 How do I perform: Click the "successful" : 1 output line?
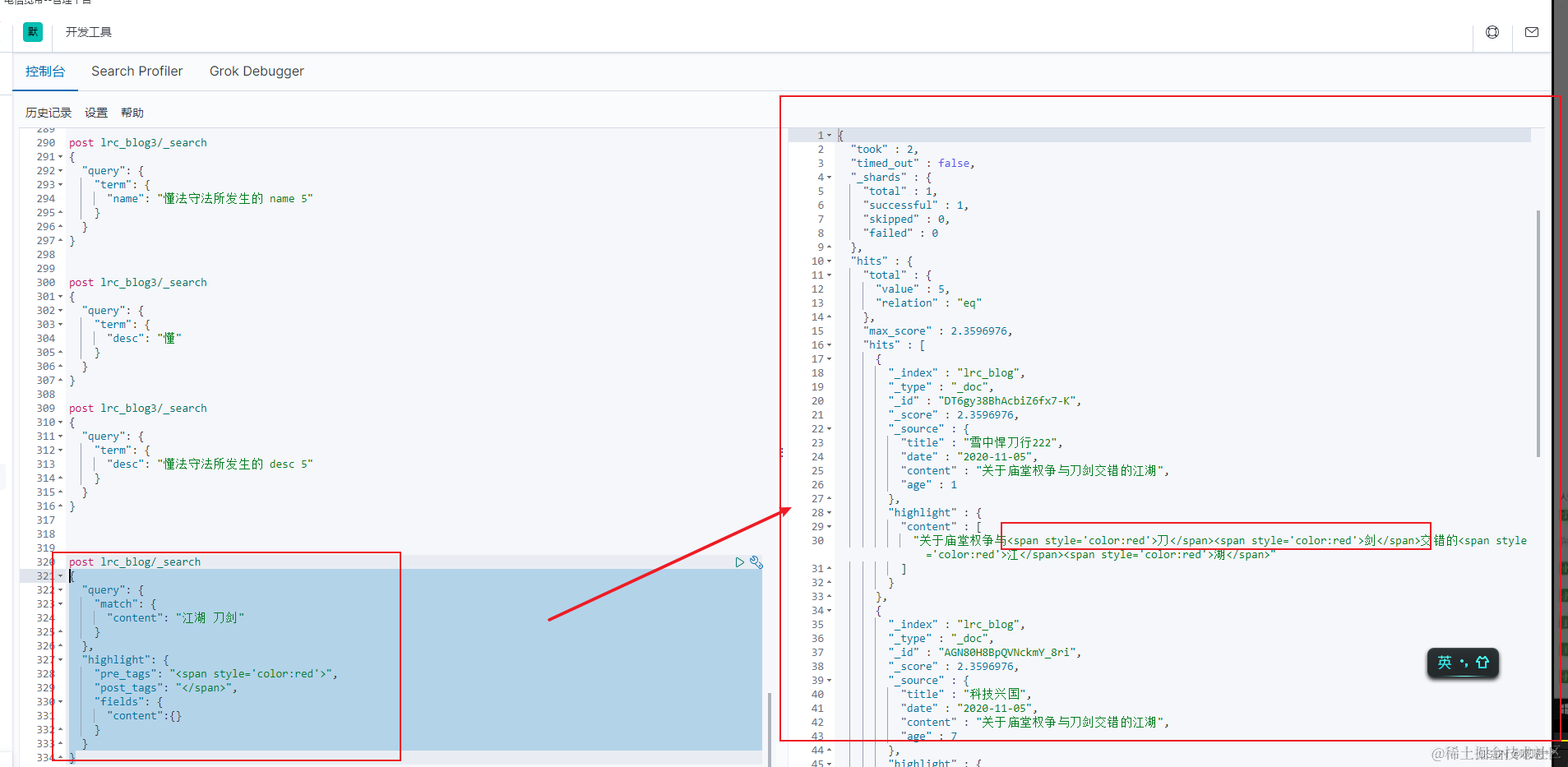916,206
